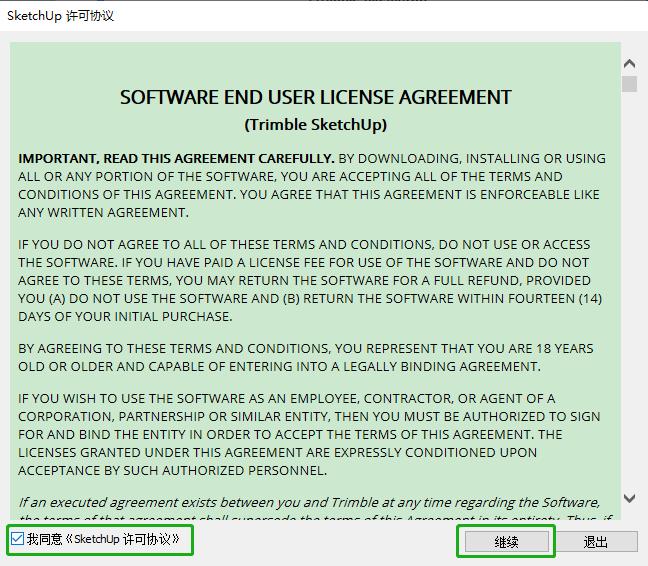Click the 退出 button
Screen dimensions: 648x566
[596, 541]
